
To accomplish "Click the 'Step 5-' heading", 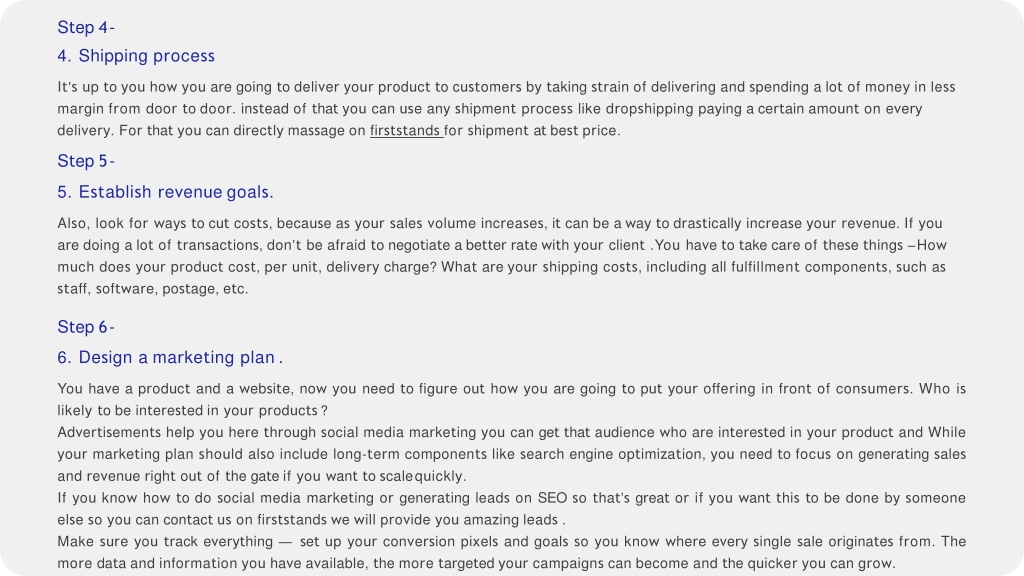I will (x=86, y=161).
